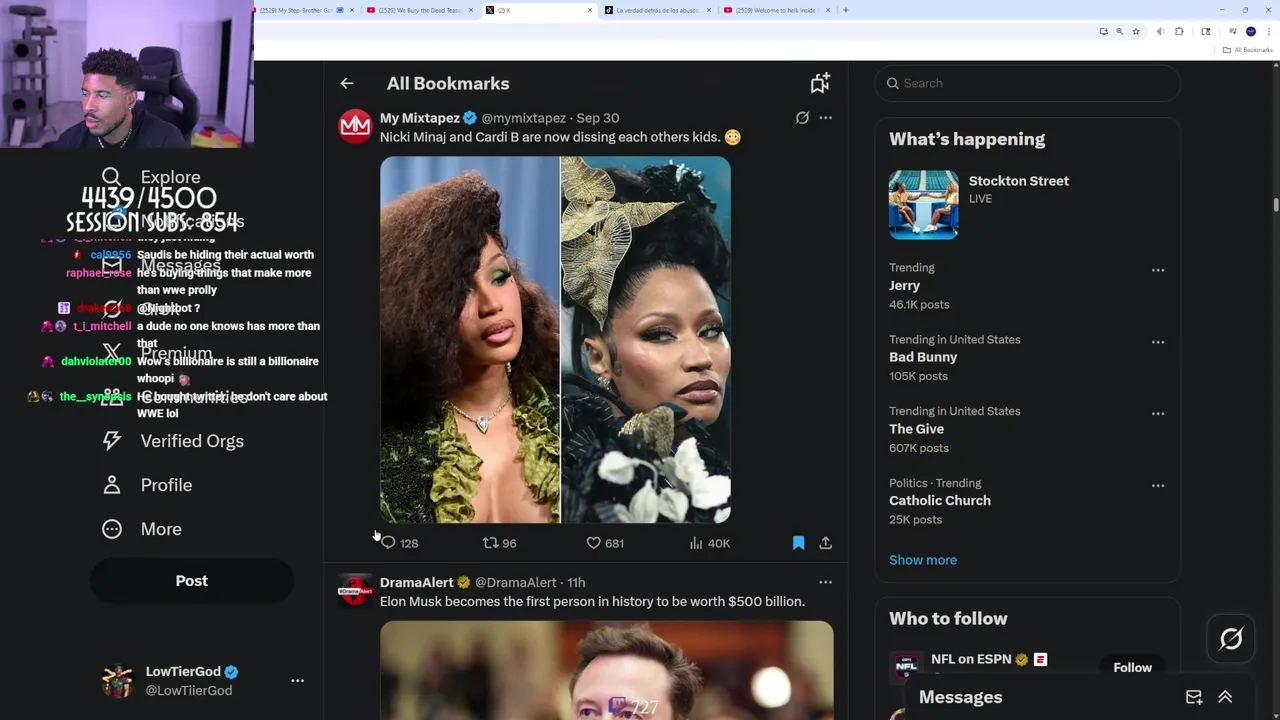Open the more menu on My Mixtapez post
The width and height of the screenshot is (1280, 720).
click(x=825, y=118)
